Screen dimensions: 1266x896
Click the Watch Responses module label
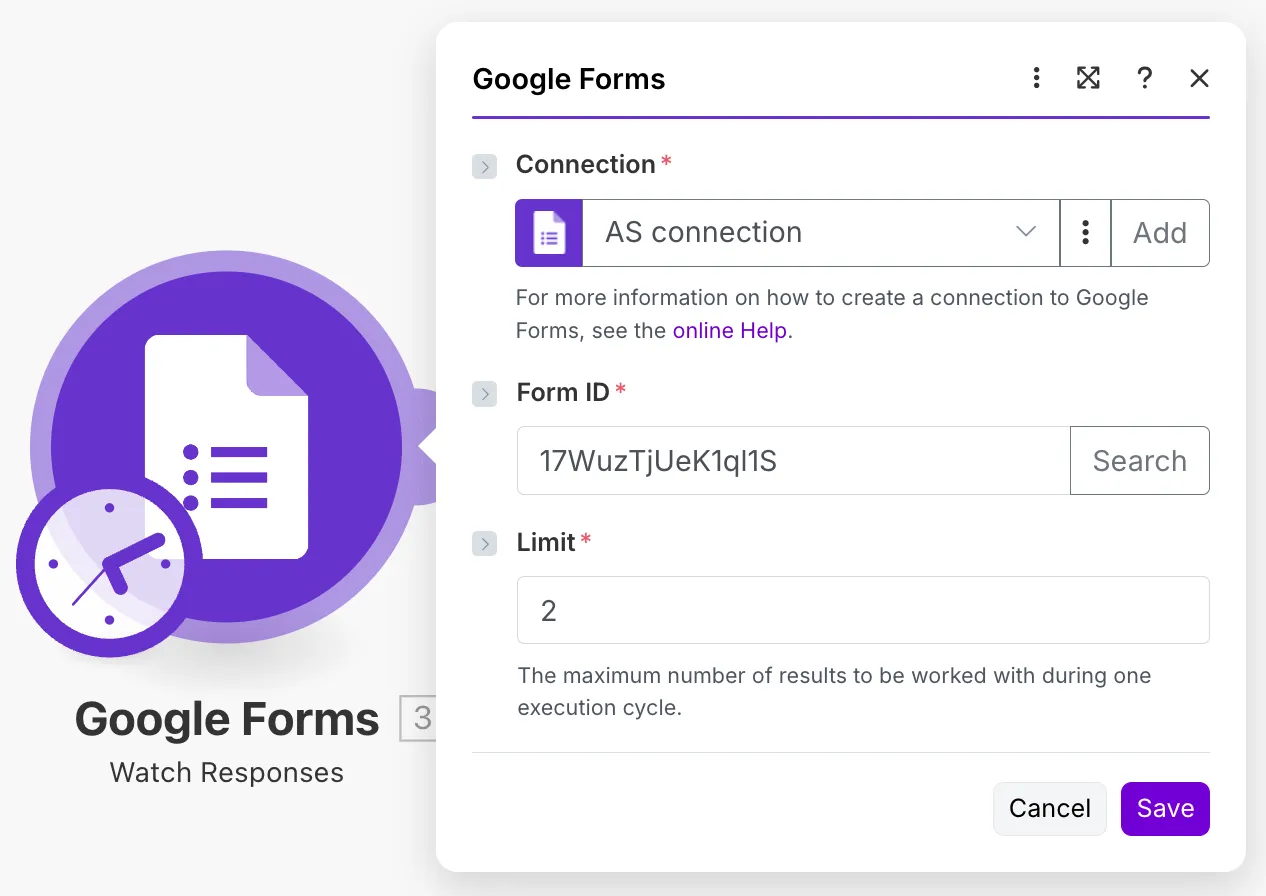tap(227, 772)
